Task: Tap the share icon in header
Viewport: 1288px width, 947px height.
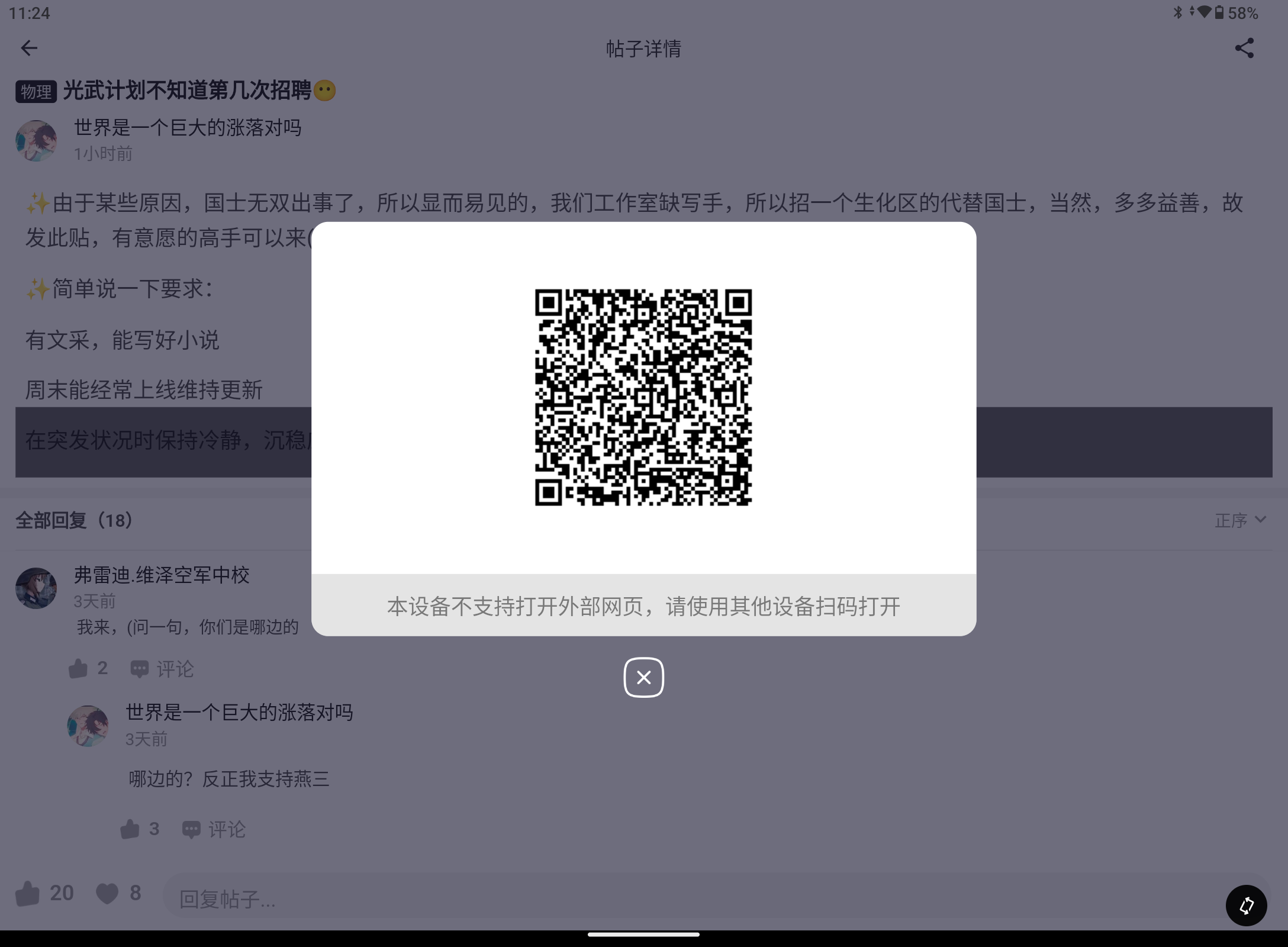Action: (1244, 48)
